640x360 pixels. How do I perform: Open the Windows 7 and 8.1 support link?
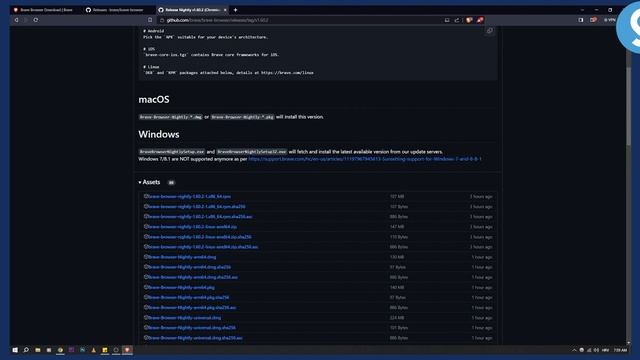click(x=365, y=159)
